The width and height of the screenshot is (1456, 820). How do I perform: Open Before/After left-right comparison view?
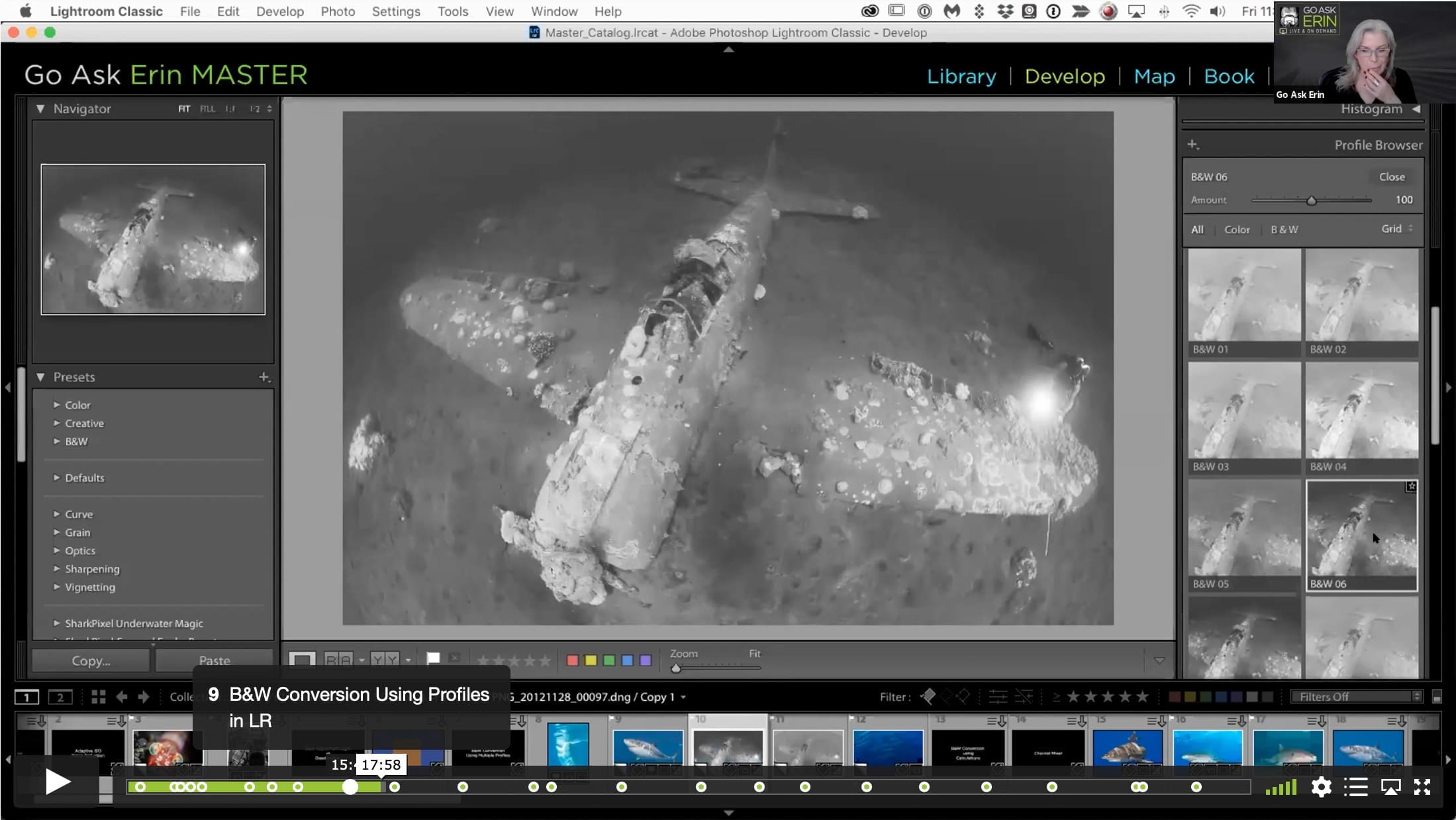click(338, 660)
